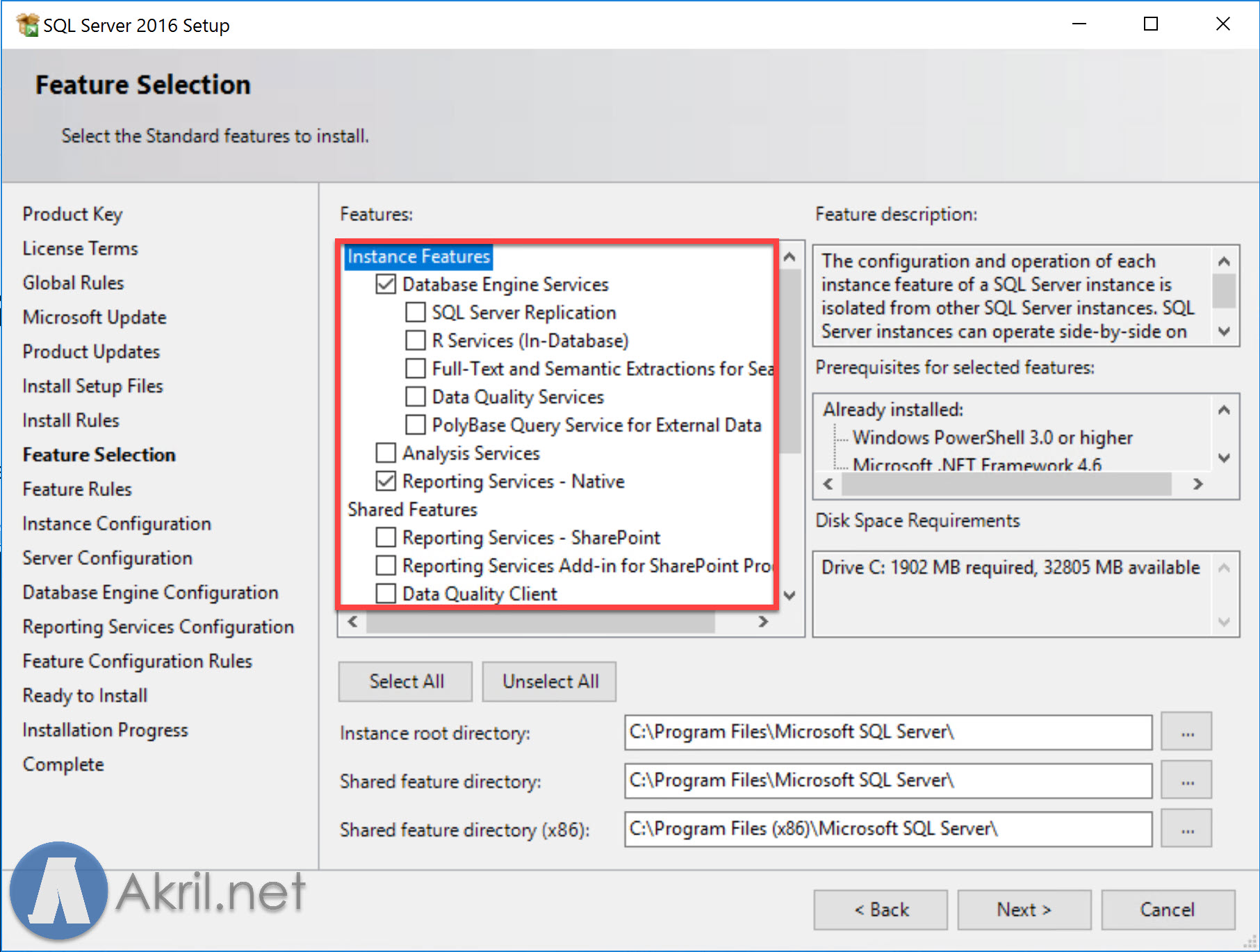
Task: Click the Select All button
Action: [x=405, y=681]
